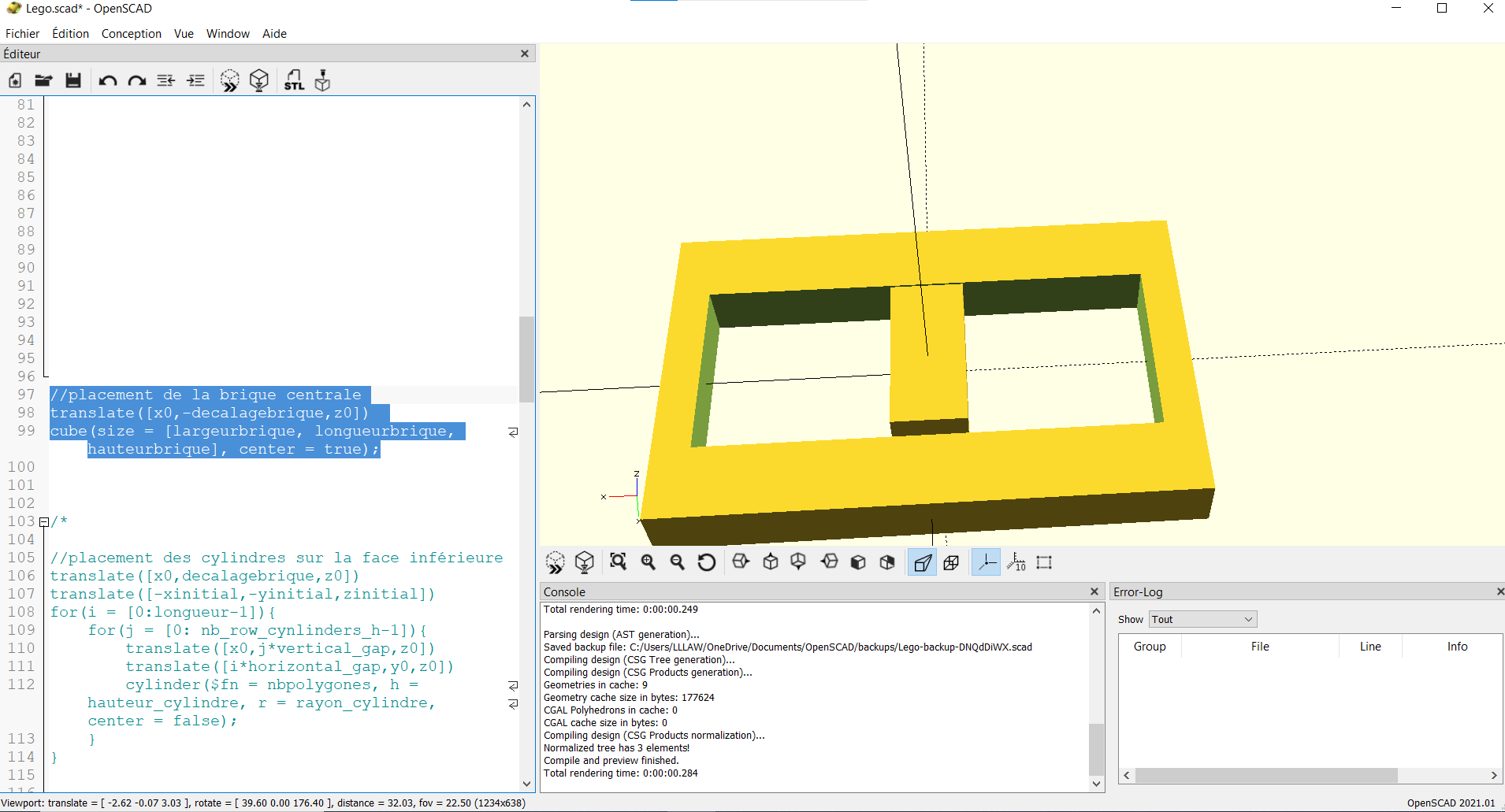
Task: Click the line number 100 in gutter
Action: [21, 468]
